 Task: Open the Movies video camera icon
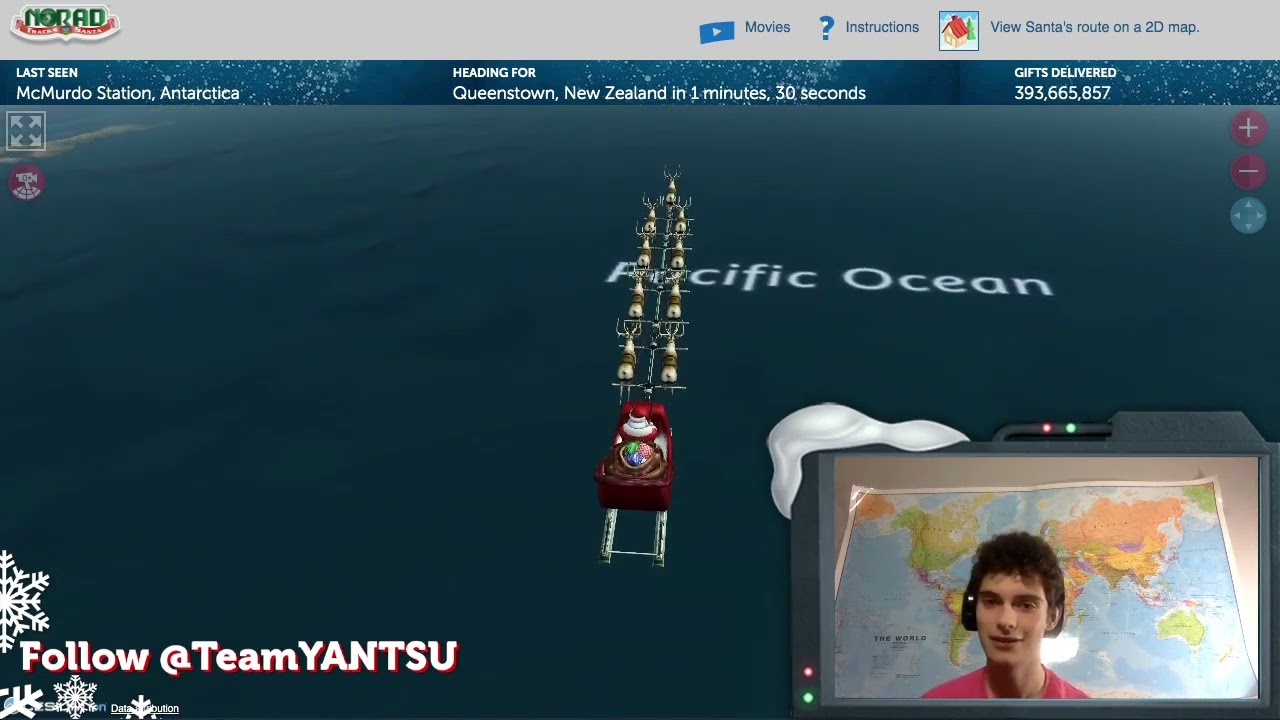click(716, 32)
